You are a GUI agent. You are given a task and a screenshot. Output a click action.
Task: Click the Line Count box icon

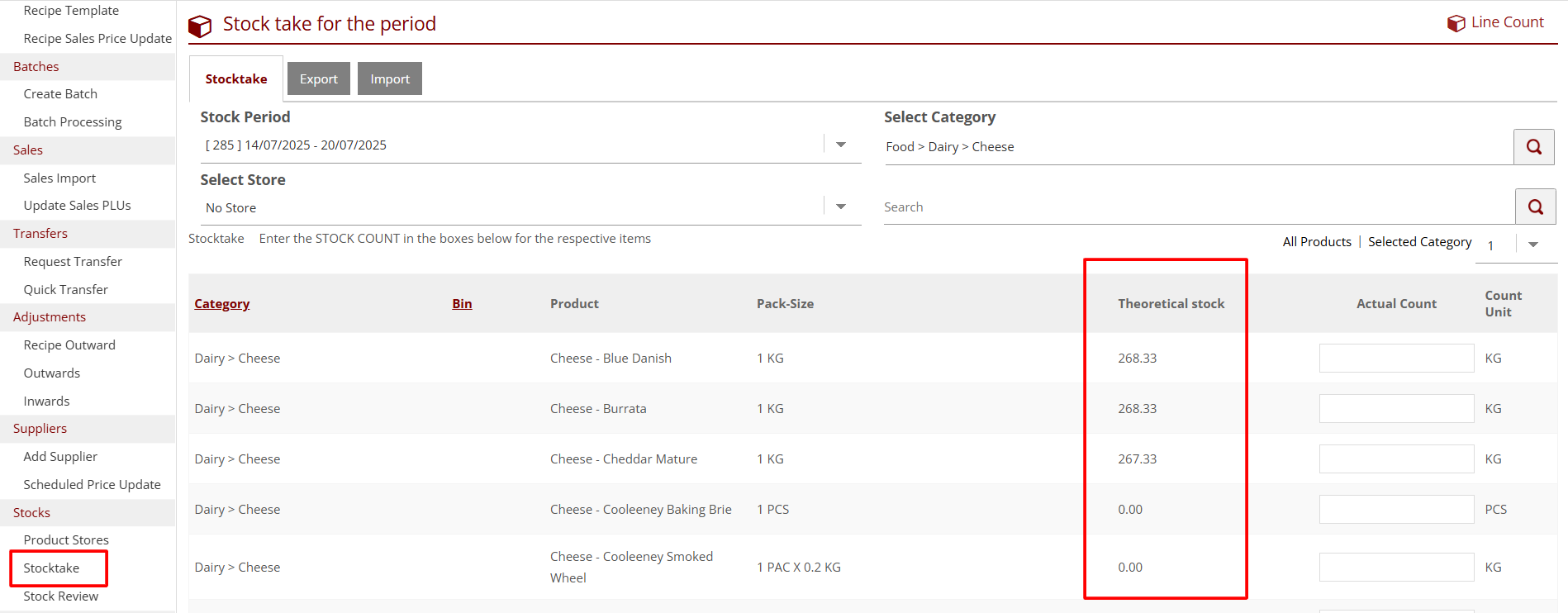1456,23
